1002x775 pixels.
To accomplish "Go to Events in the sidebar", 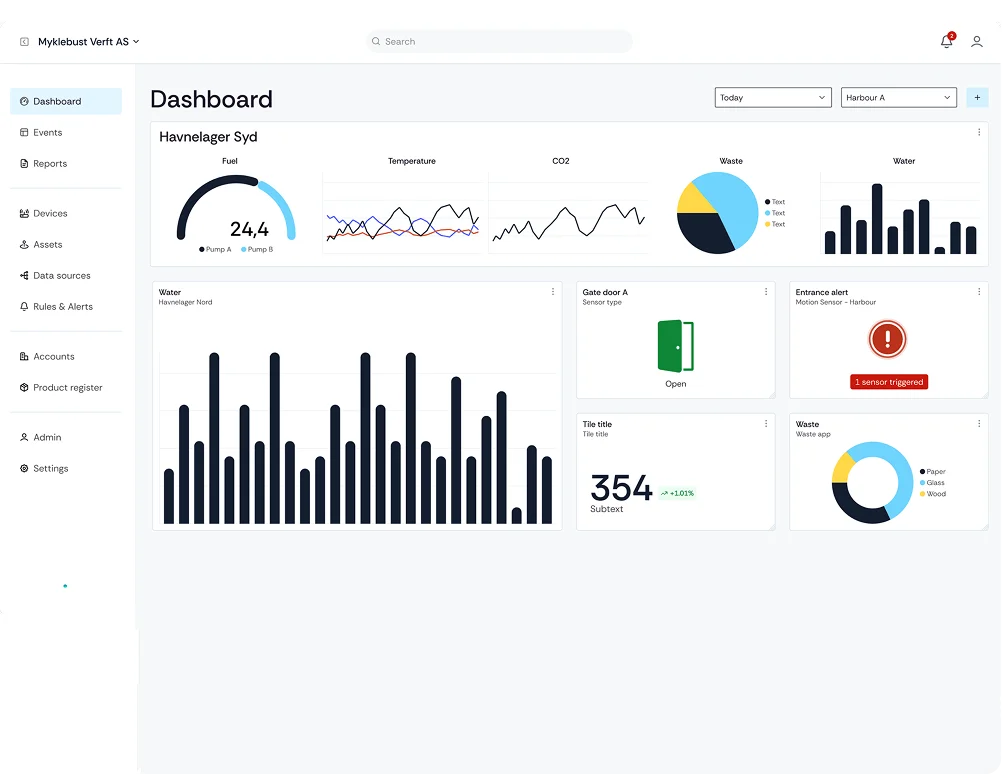I will [x=47, y=132].
